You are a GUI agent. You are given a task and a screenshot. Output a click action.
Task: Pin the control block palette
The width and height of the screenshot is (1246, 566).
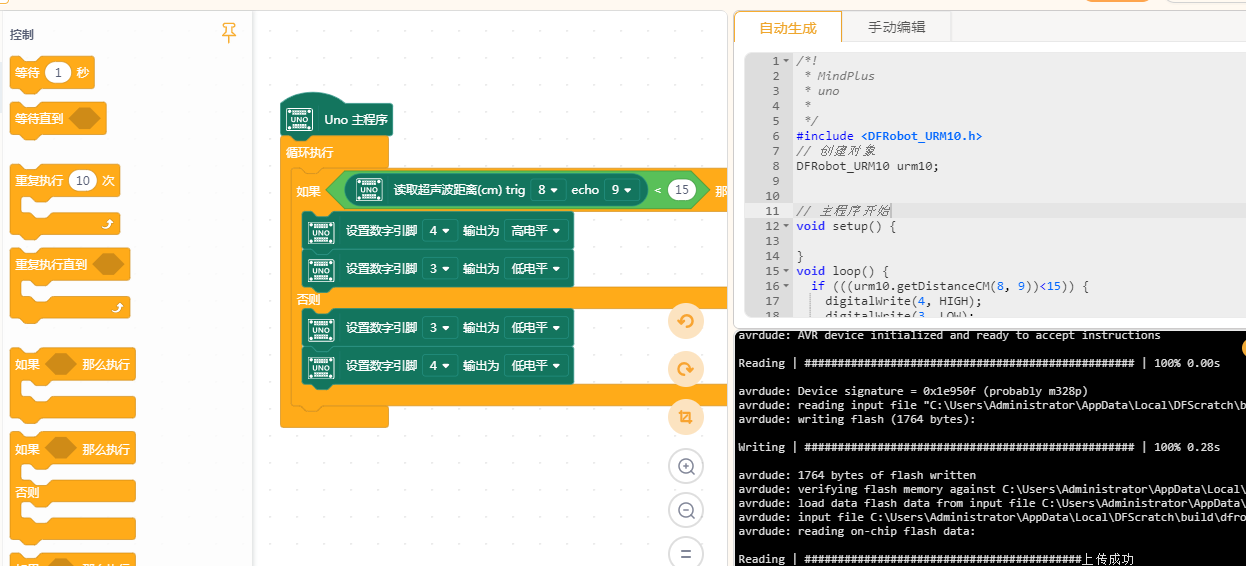(229, 33)
